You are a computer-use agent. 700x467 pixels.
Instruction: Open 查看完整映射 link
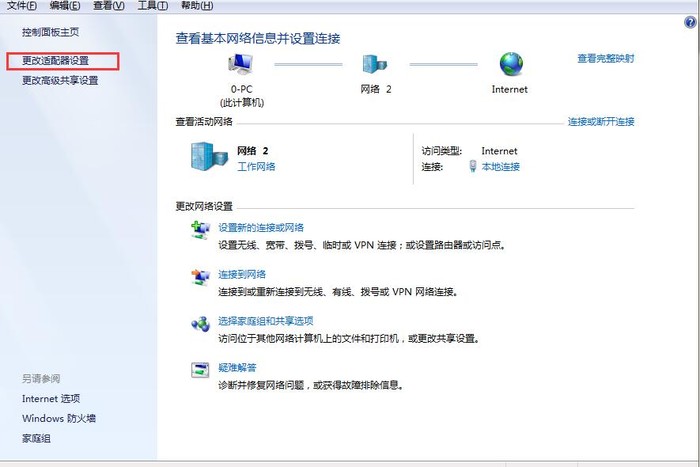point(606,58)
